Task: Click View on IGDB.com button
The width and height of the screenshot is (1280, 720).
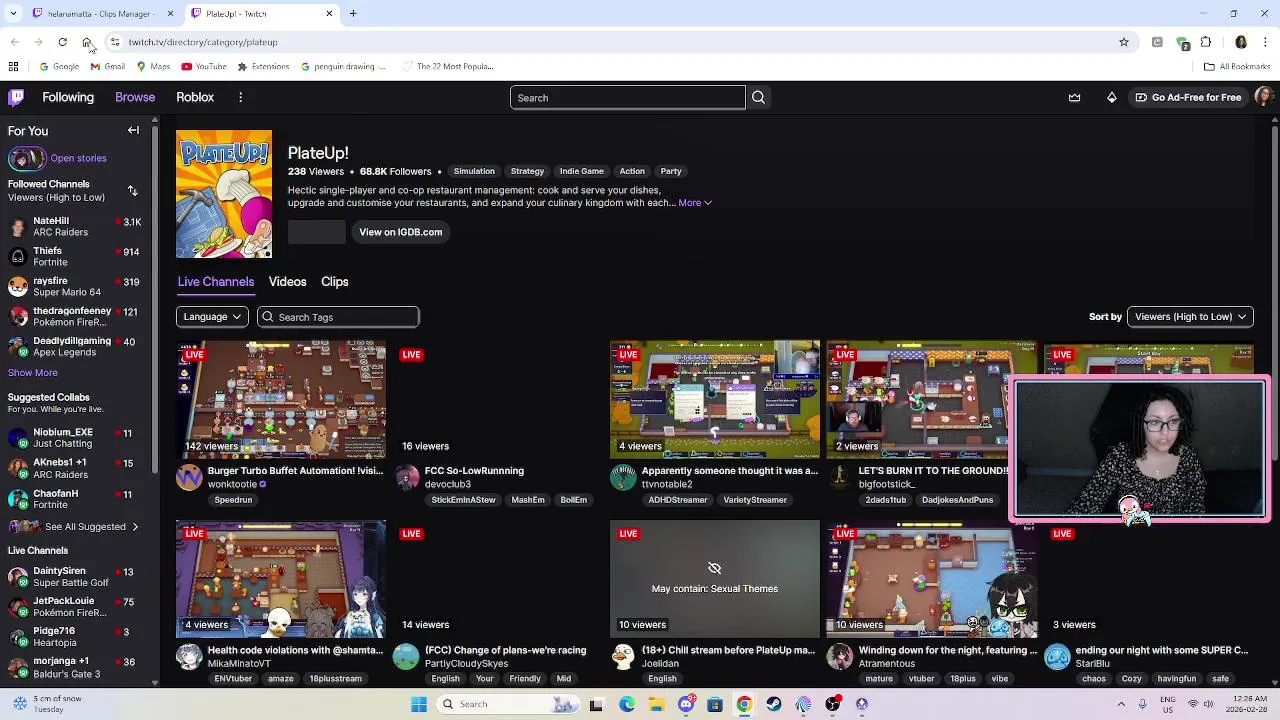Action: pyautogui.click(x=400, y=232)
